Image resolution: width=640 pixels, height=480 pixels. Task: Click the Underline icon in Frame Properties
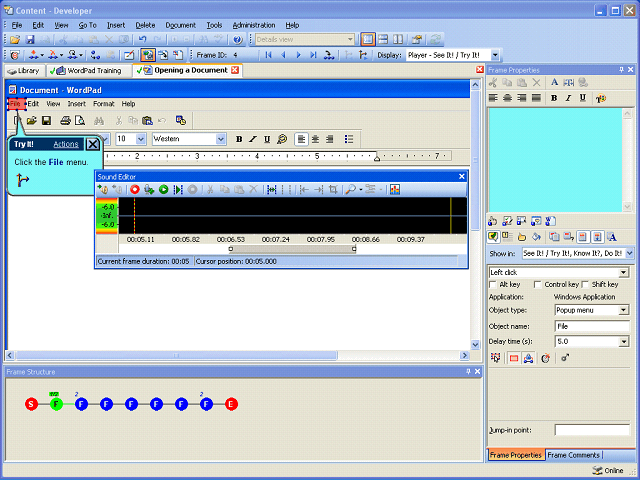(x=583, y=98)
